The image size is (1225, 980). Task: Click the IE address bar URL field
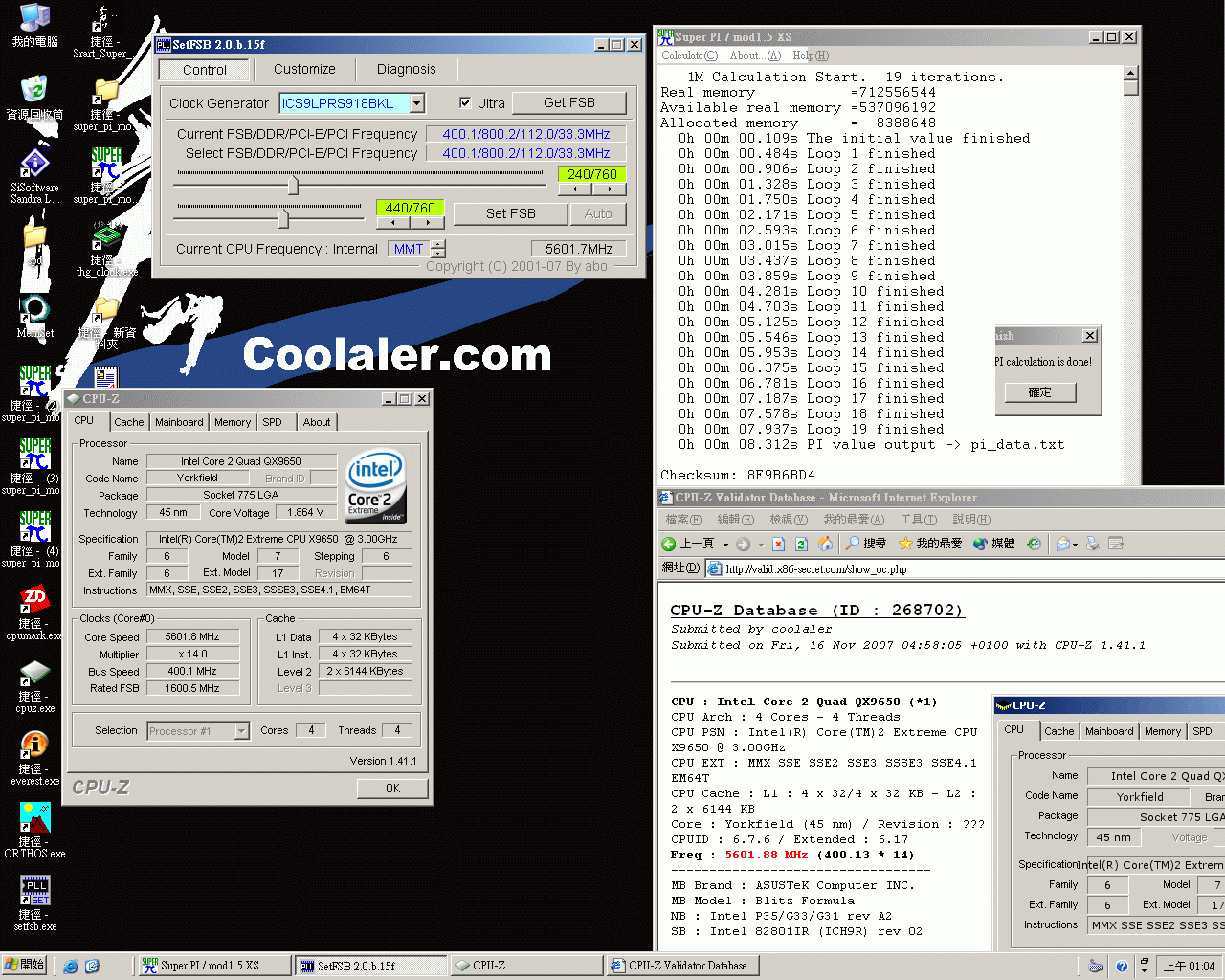pyautogui.click(x=967, y=568)
